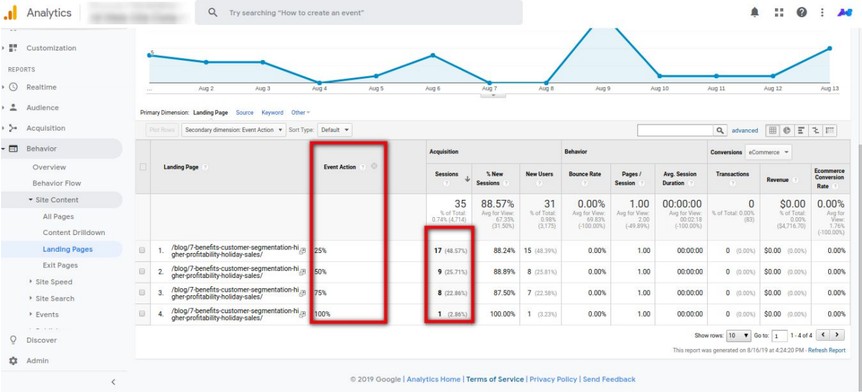
Task: Click the Acquisition icon in sidebar
Action: tap(14, 128)
